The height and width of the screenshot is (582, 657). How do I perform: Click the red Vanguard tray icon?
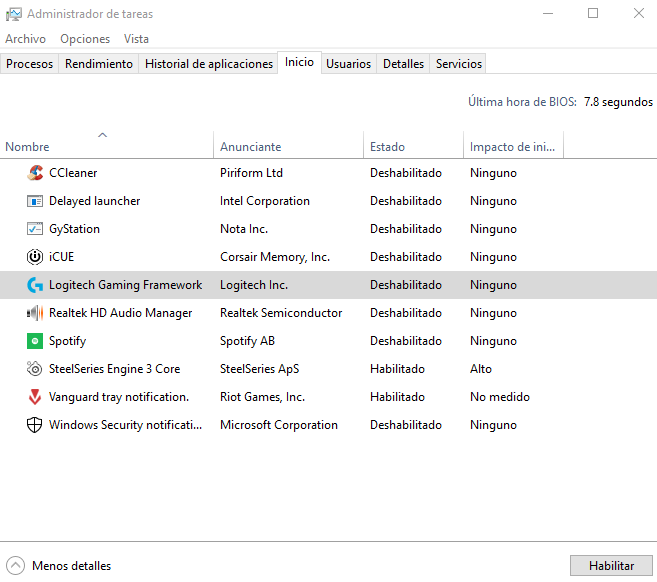35,397
